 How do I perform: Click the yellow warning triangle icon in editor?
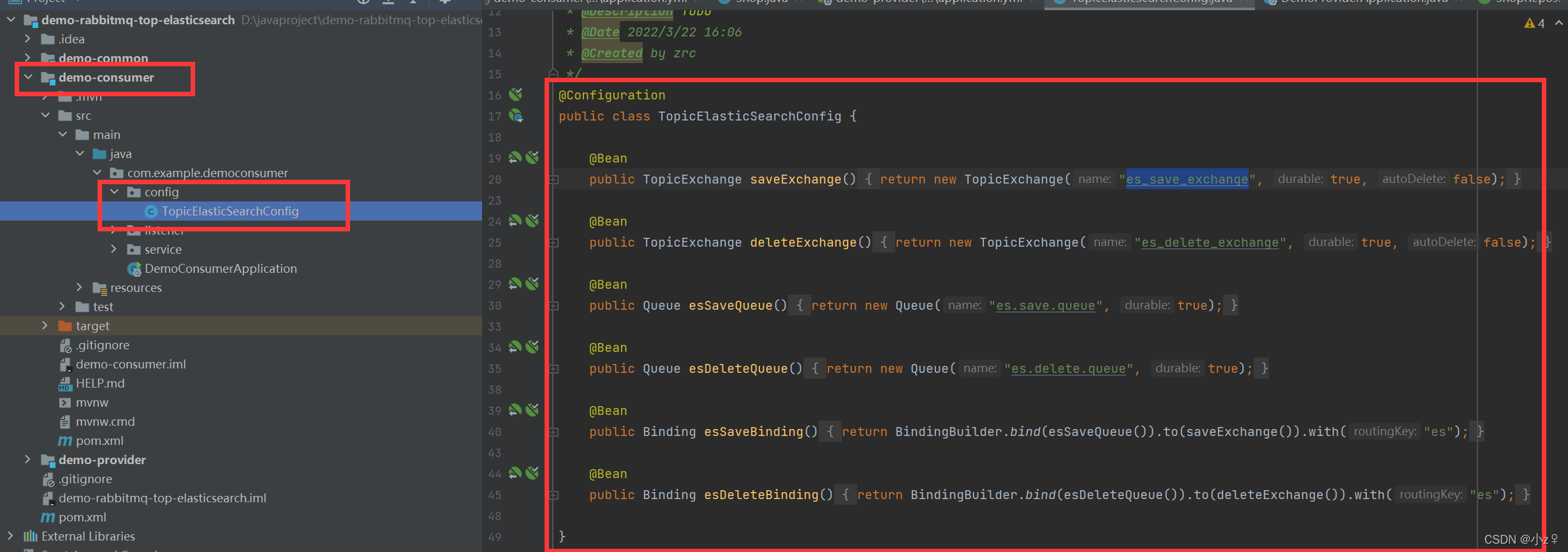click(1529, 23)
